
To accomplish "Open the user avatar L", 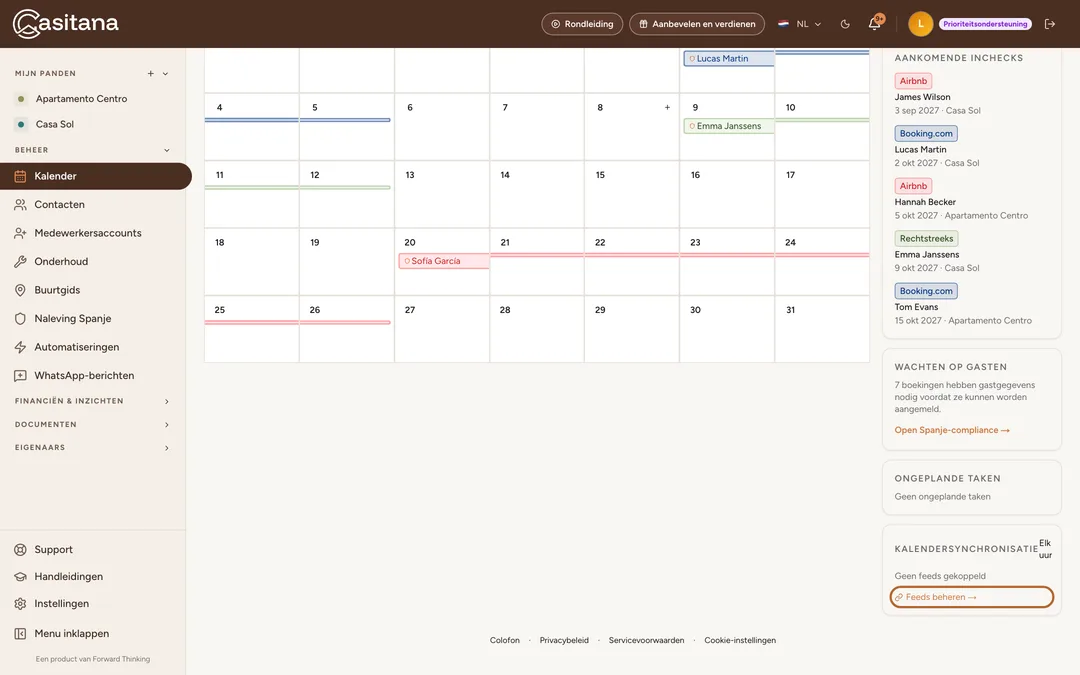I will [920, 24].
